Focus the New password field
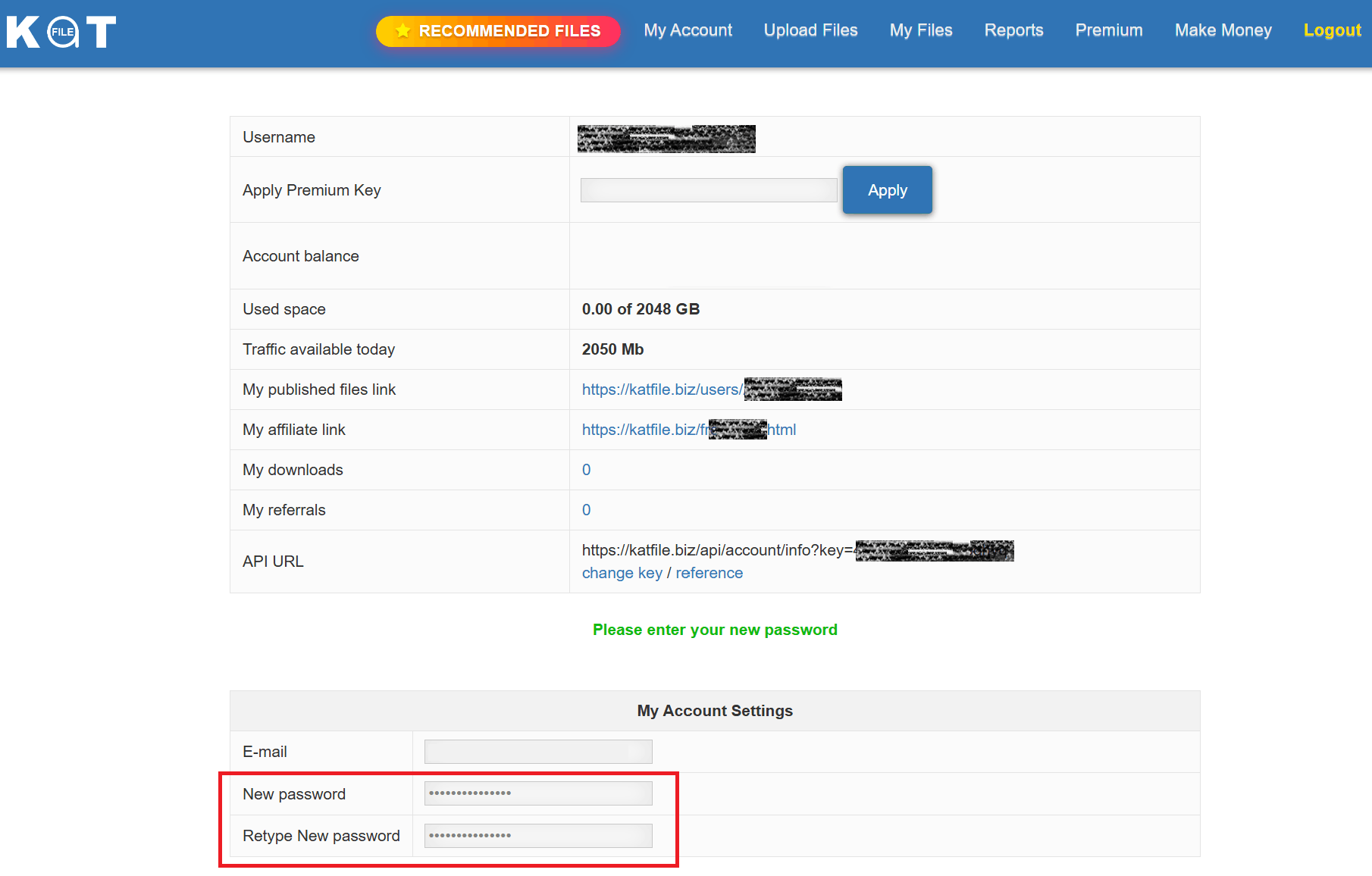Image resolution: width=1372 pixels, height=876 pixels. (x=538, y=793)
